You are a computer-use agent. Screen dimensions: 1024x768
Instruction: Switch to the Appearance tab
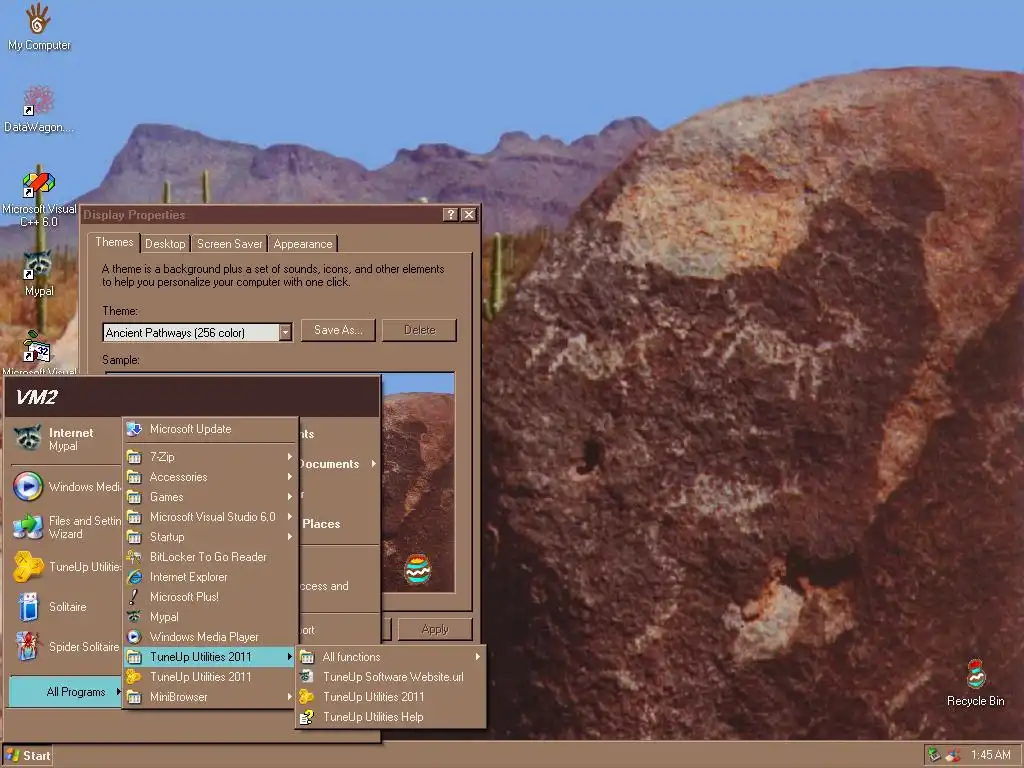pyautogui.click(x=302, y=244)
